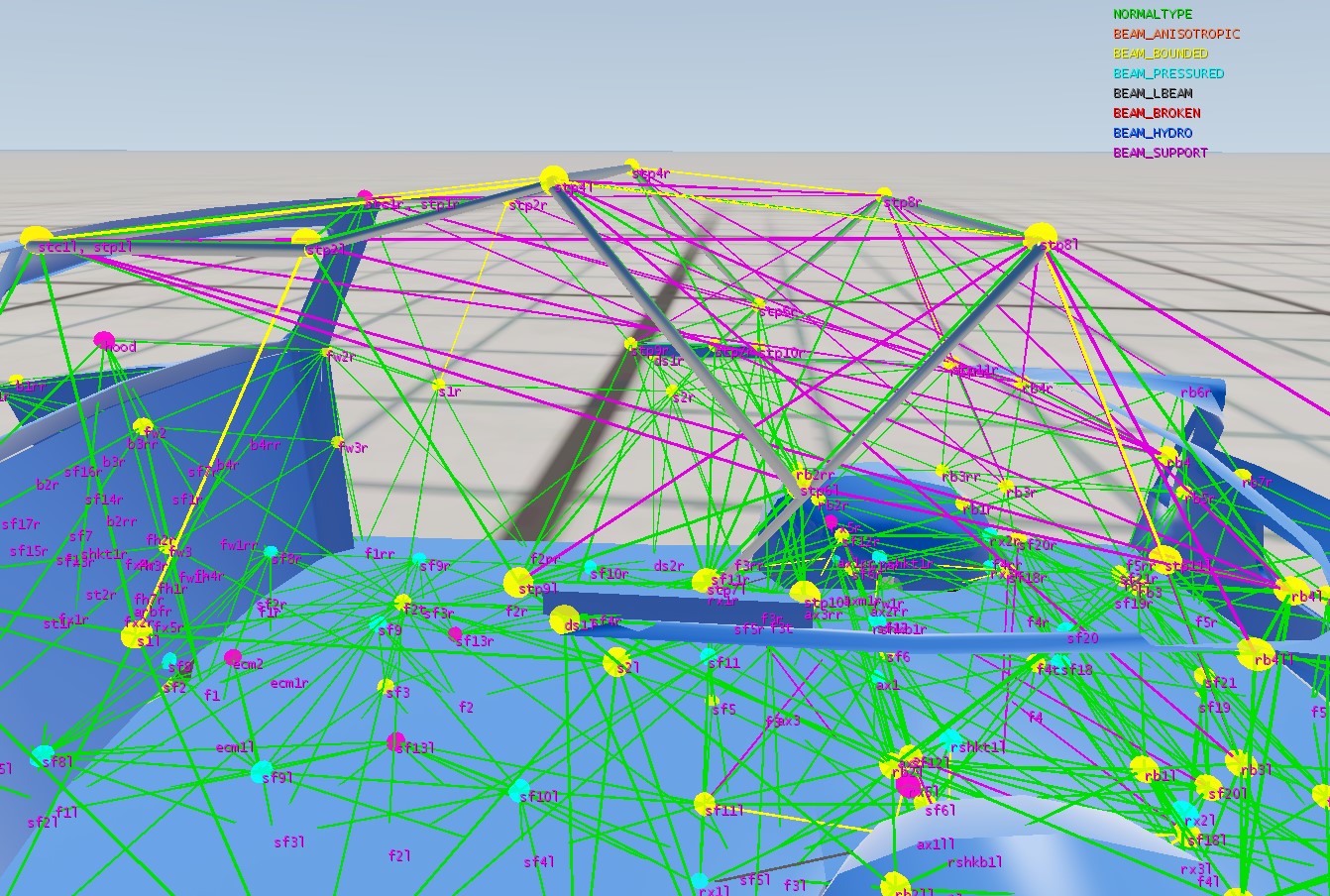Select the 'f2l' node label

(x=399, y=855)
